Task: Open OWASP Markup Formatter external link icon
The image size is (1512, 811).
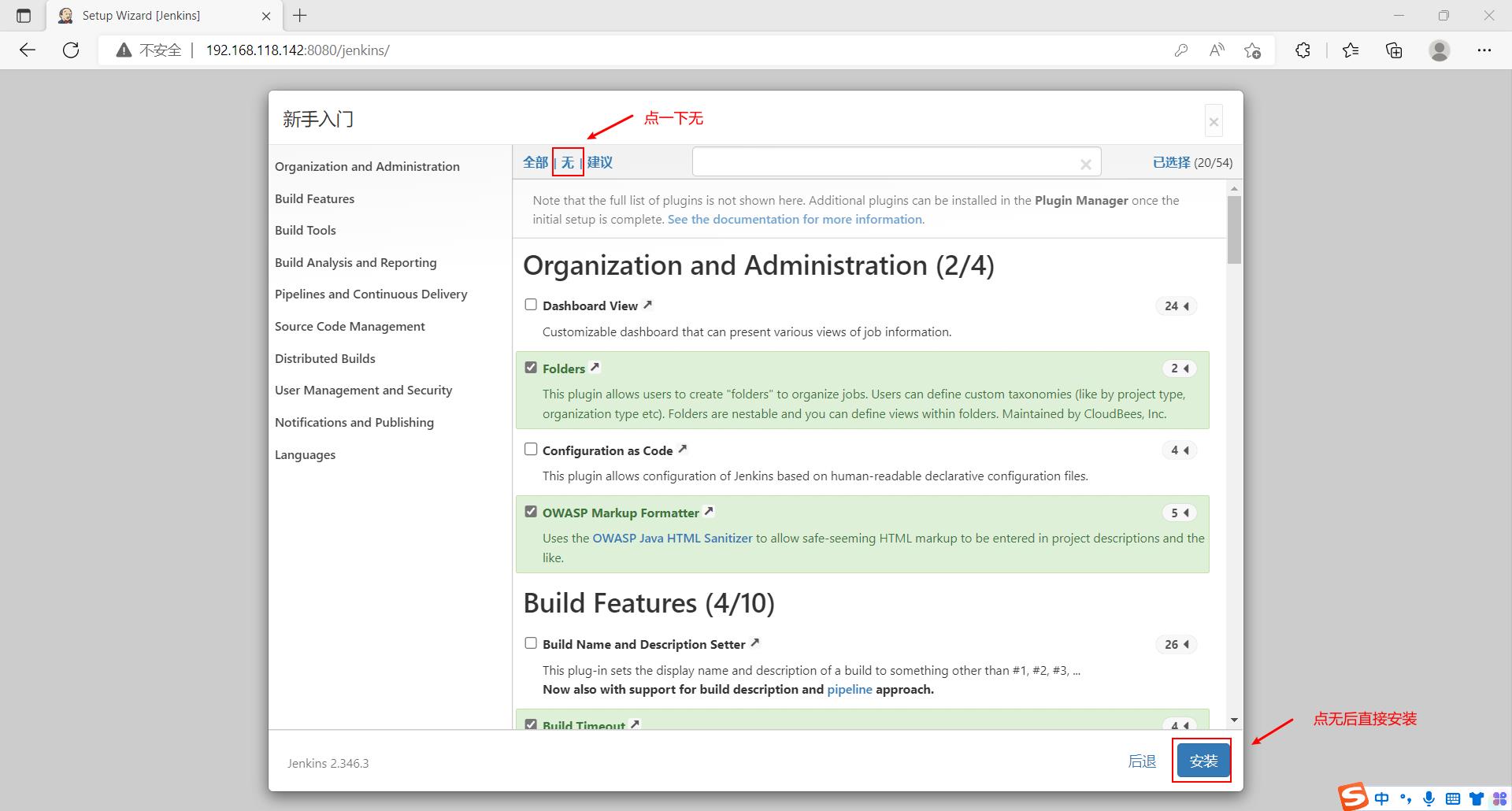Action: pyautogui.click(x=709, y=511)
